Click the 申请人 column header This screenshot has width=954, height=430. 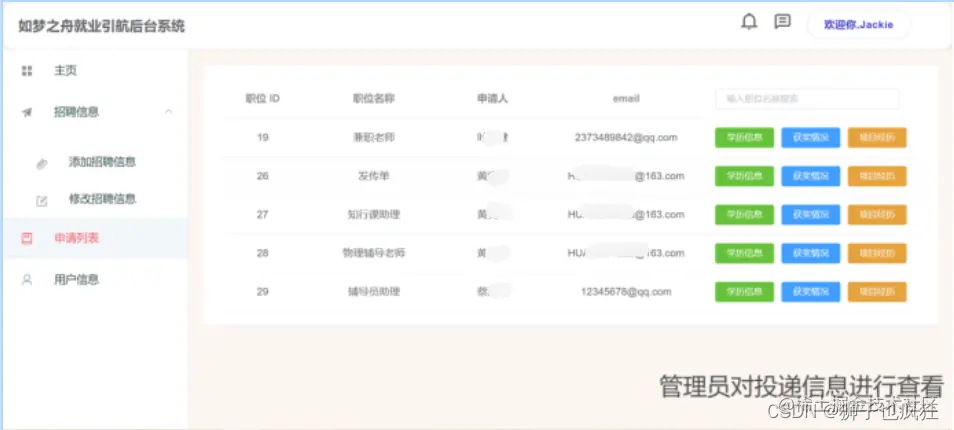pyautogui.click(x=492, y=99)
